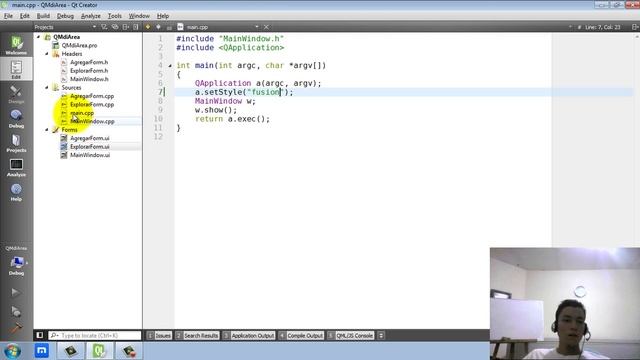
Task: Close the Projects side panel
Action: click(136, 27)
